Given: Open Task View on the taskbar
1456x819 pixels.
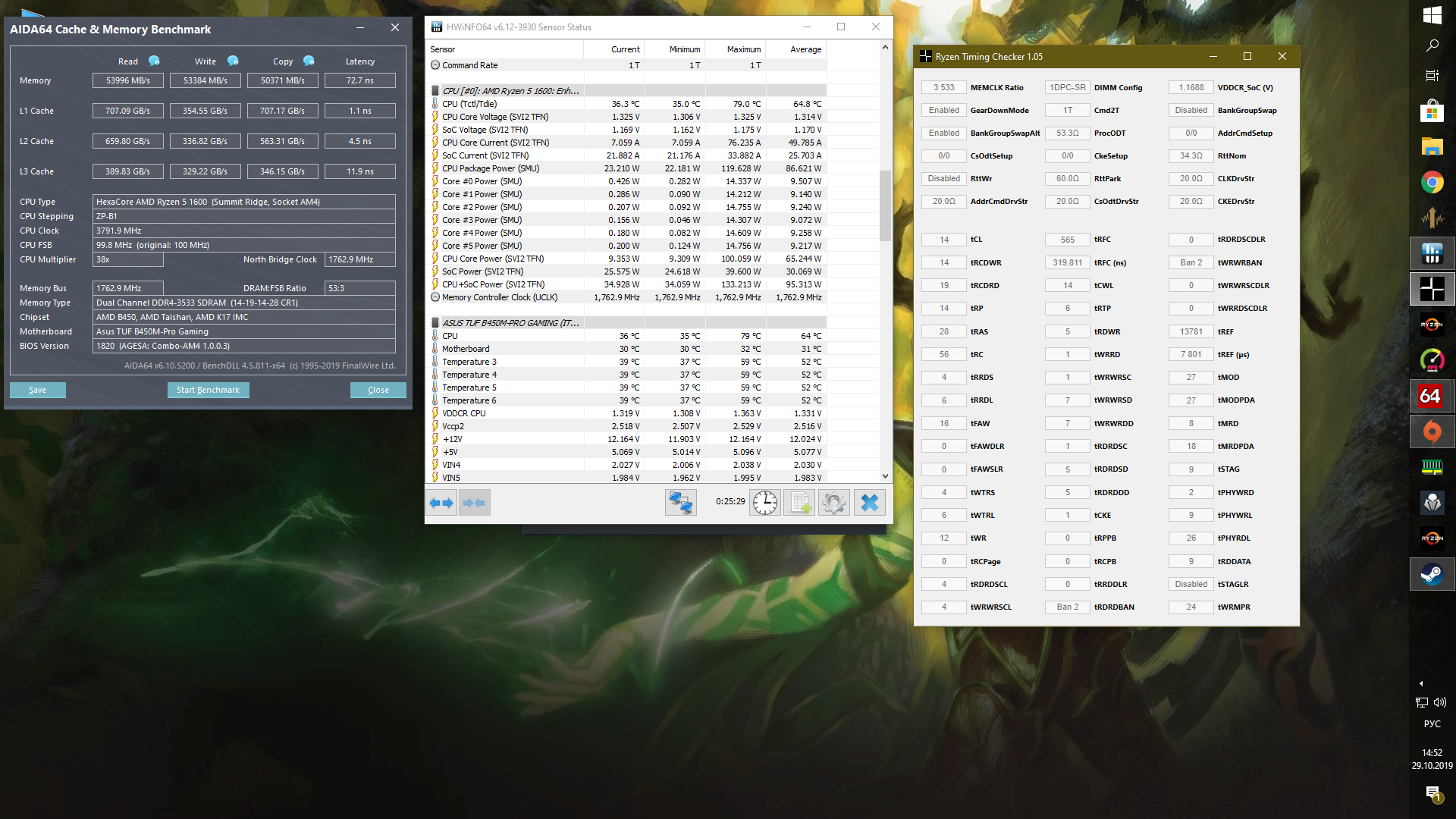Looking at the screenshot, I should tap(1432, 76).
